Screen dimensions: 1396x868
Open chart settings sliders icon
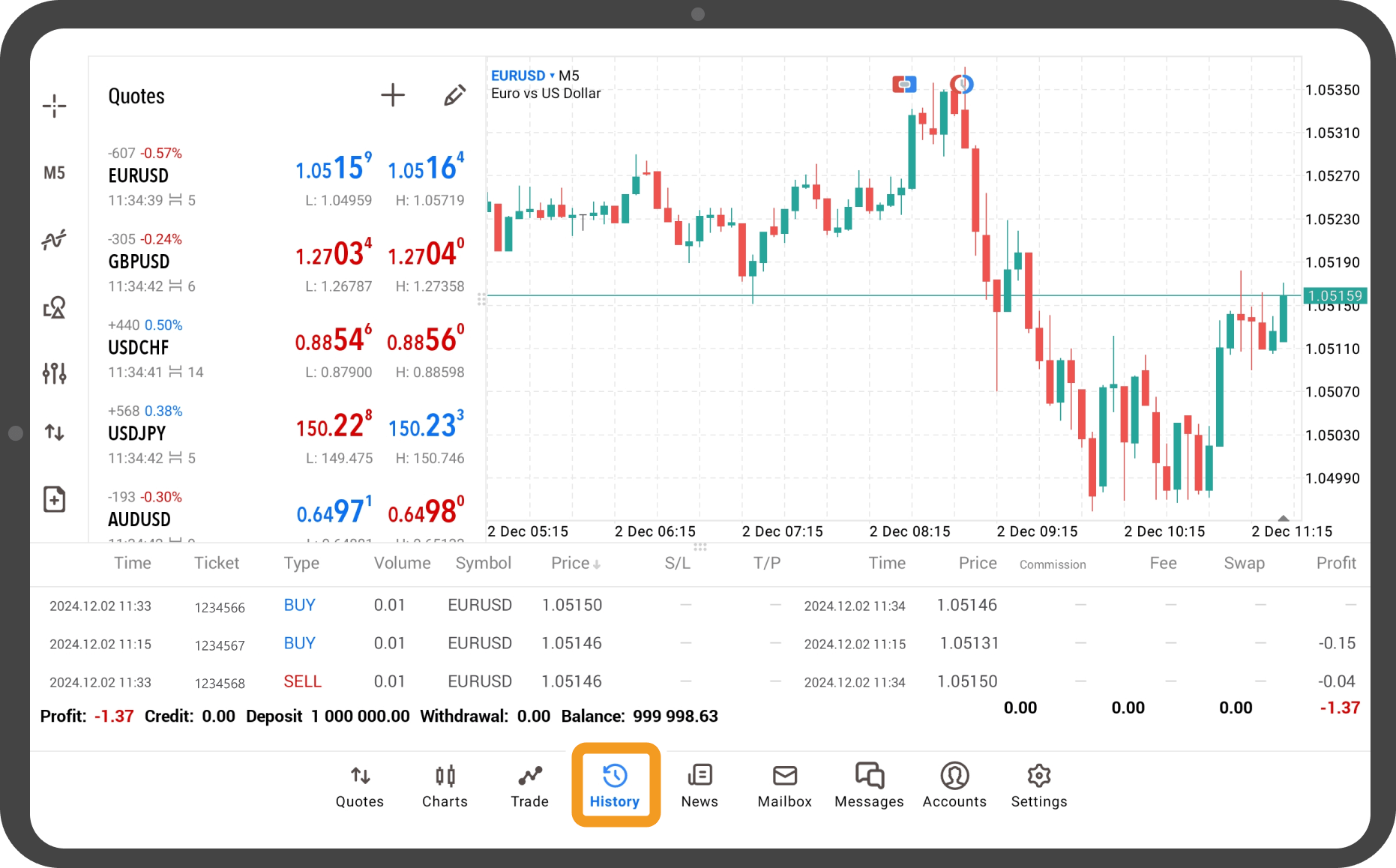click(54, 373)
